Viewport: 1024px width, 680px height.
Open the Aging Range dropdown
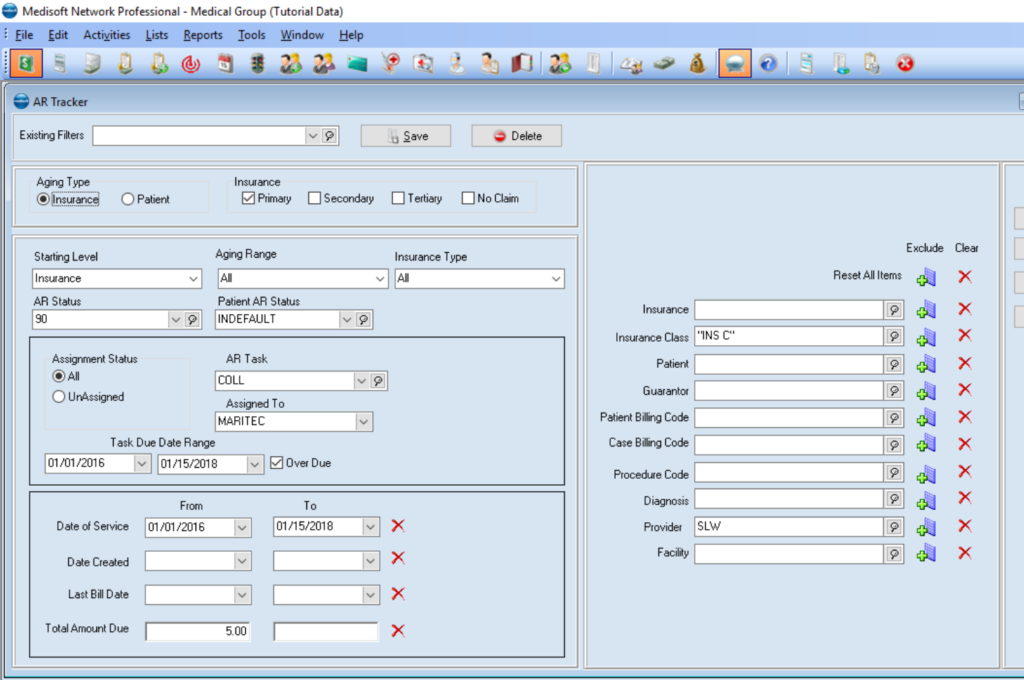380,279
